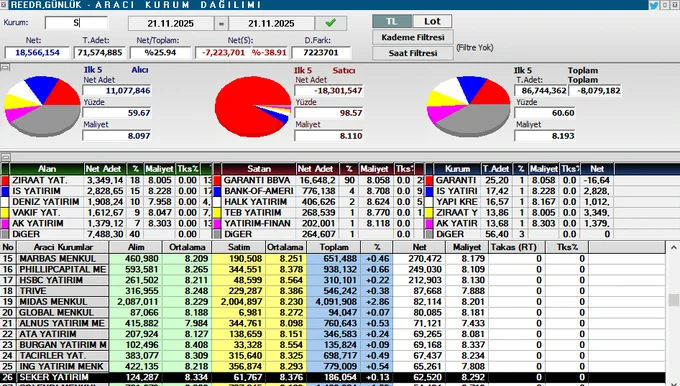Select the TRIVE row

(x=333, y=291)
